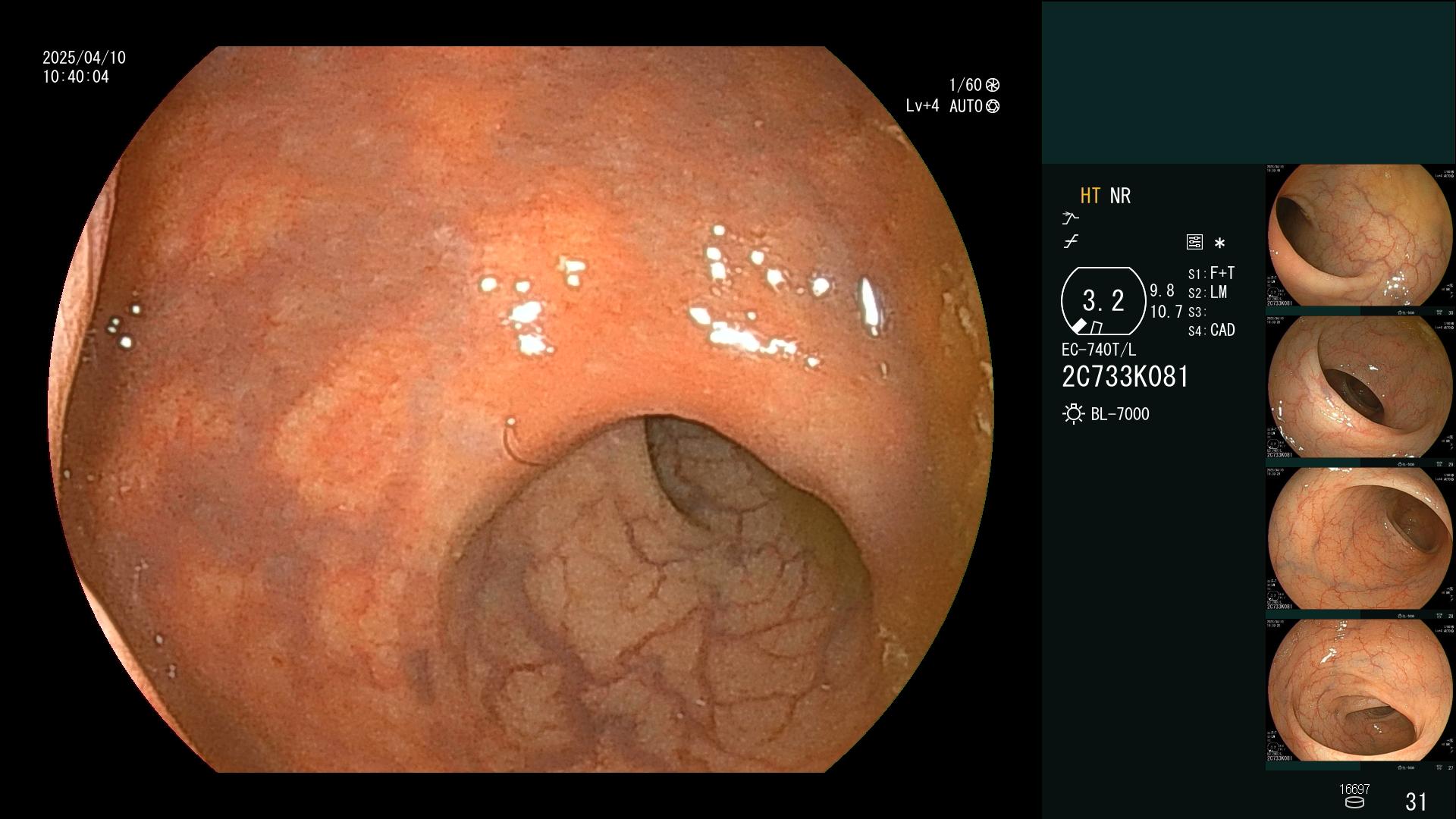
Task: Open captured thumbnail number 27
Action: (1360, 691)
